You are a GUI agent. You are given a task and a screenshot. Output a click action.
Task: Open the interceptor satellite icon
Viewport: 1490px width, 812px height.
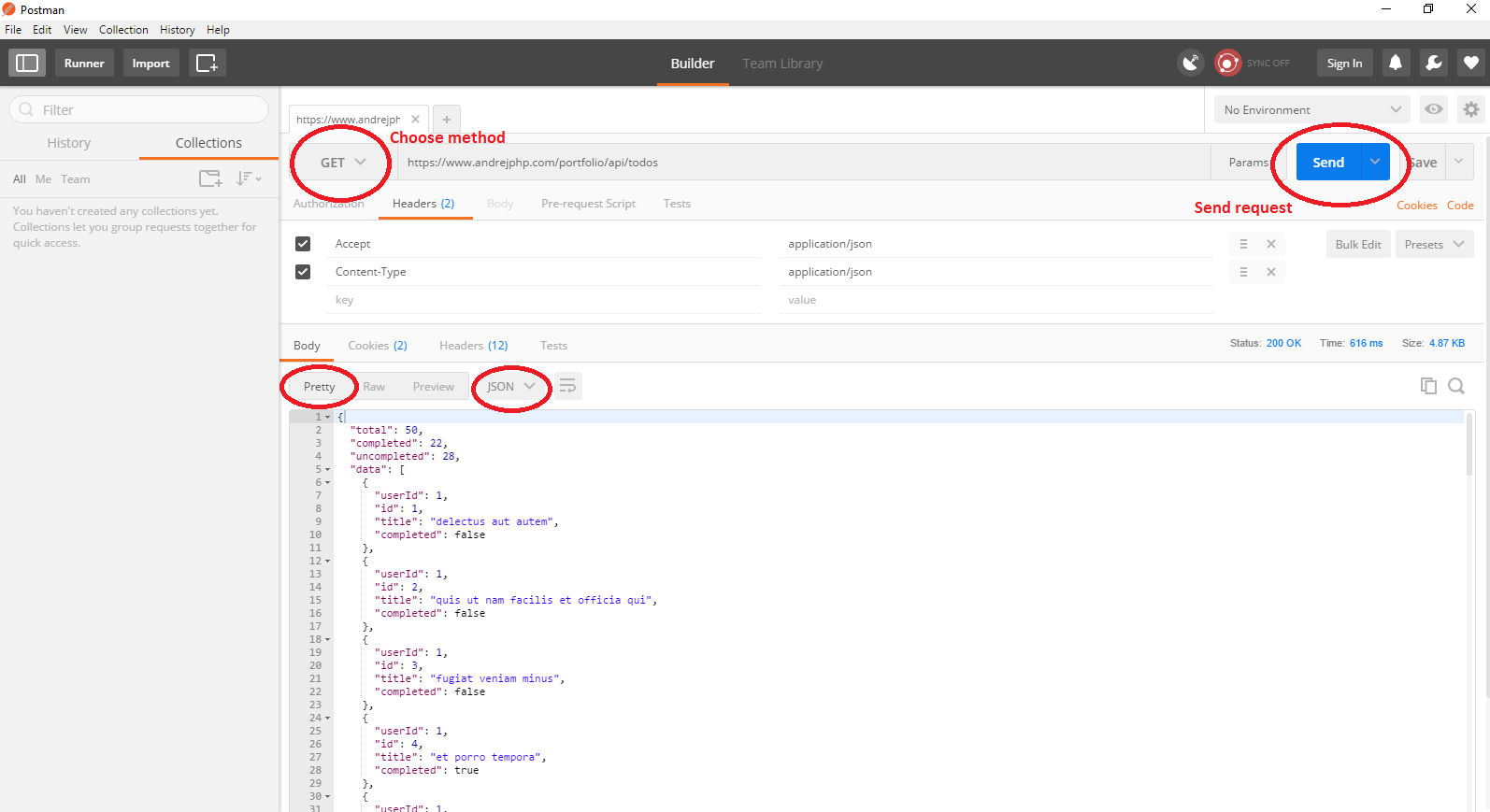pos(1190,63)
